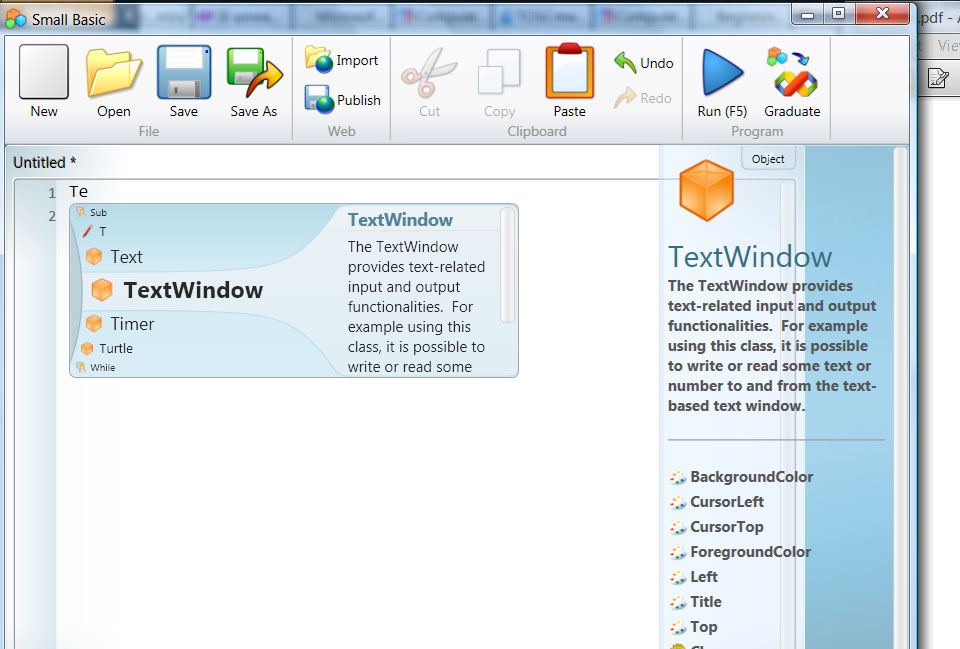Select the T item with pencil icon
This screenshot has height=649, width=960.
pos(94,231)
